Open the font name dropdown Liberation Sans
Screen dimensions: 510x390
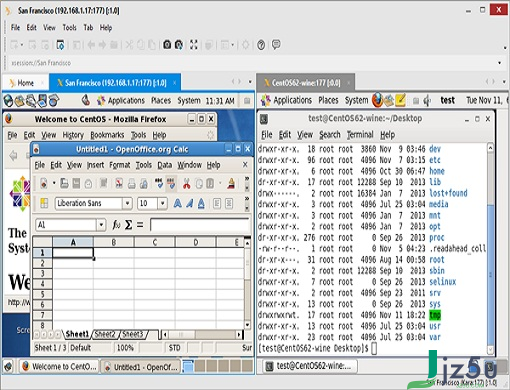127,203
